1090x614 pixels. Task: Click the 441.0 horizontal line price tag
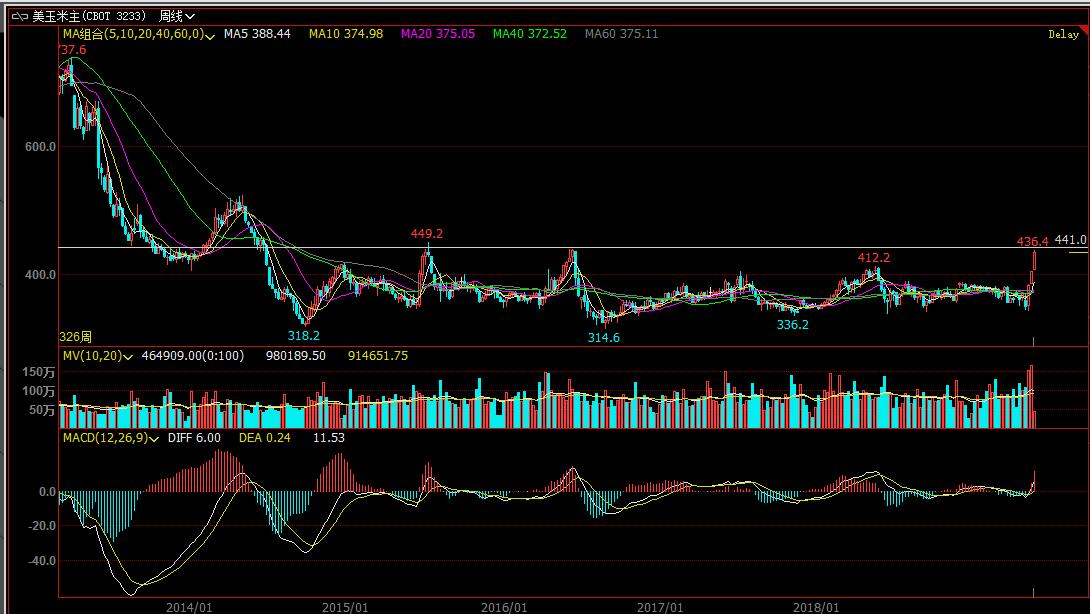[x=1070, y=241]
